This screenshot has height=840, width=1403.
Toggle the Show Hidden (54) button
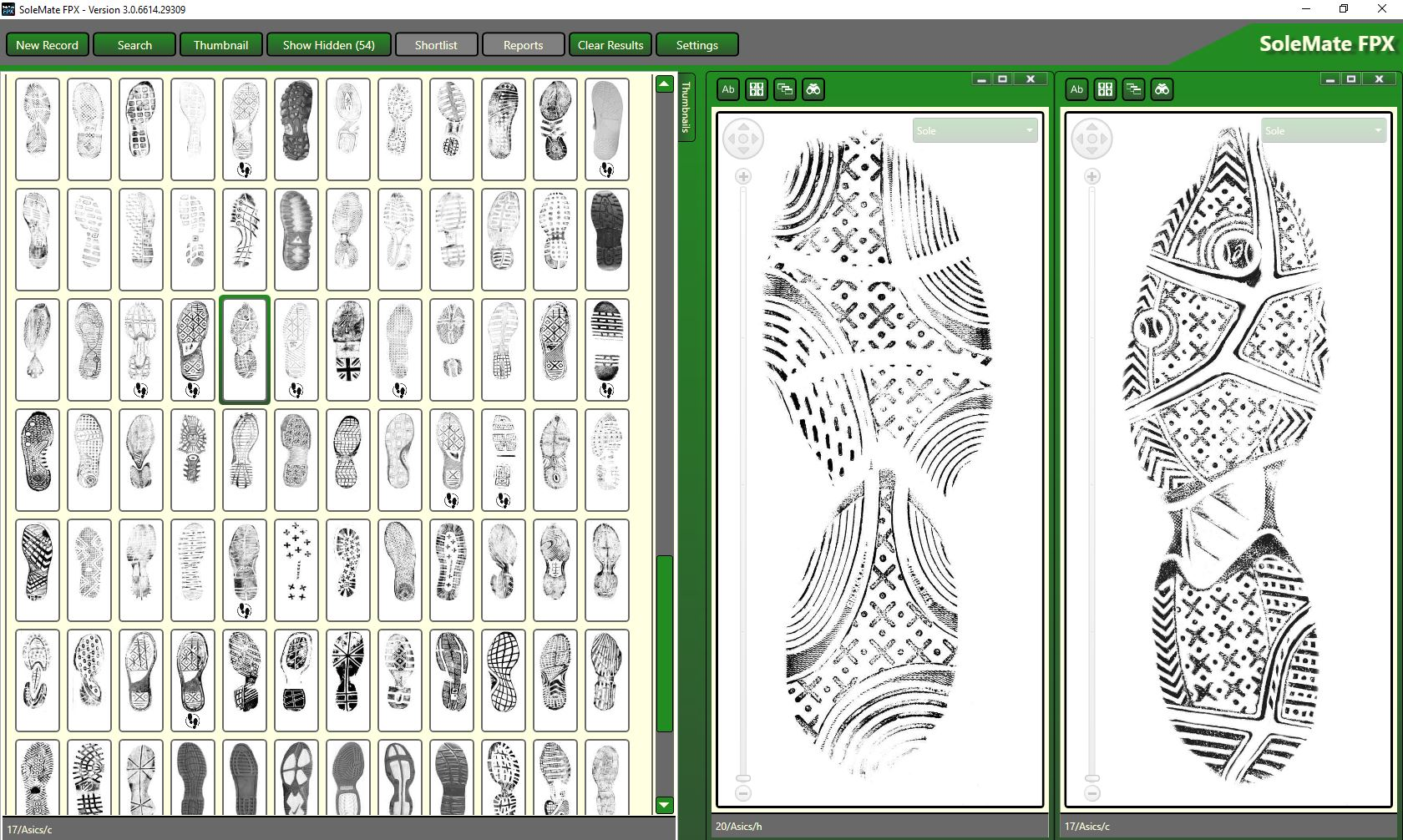tap(328, 45)
